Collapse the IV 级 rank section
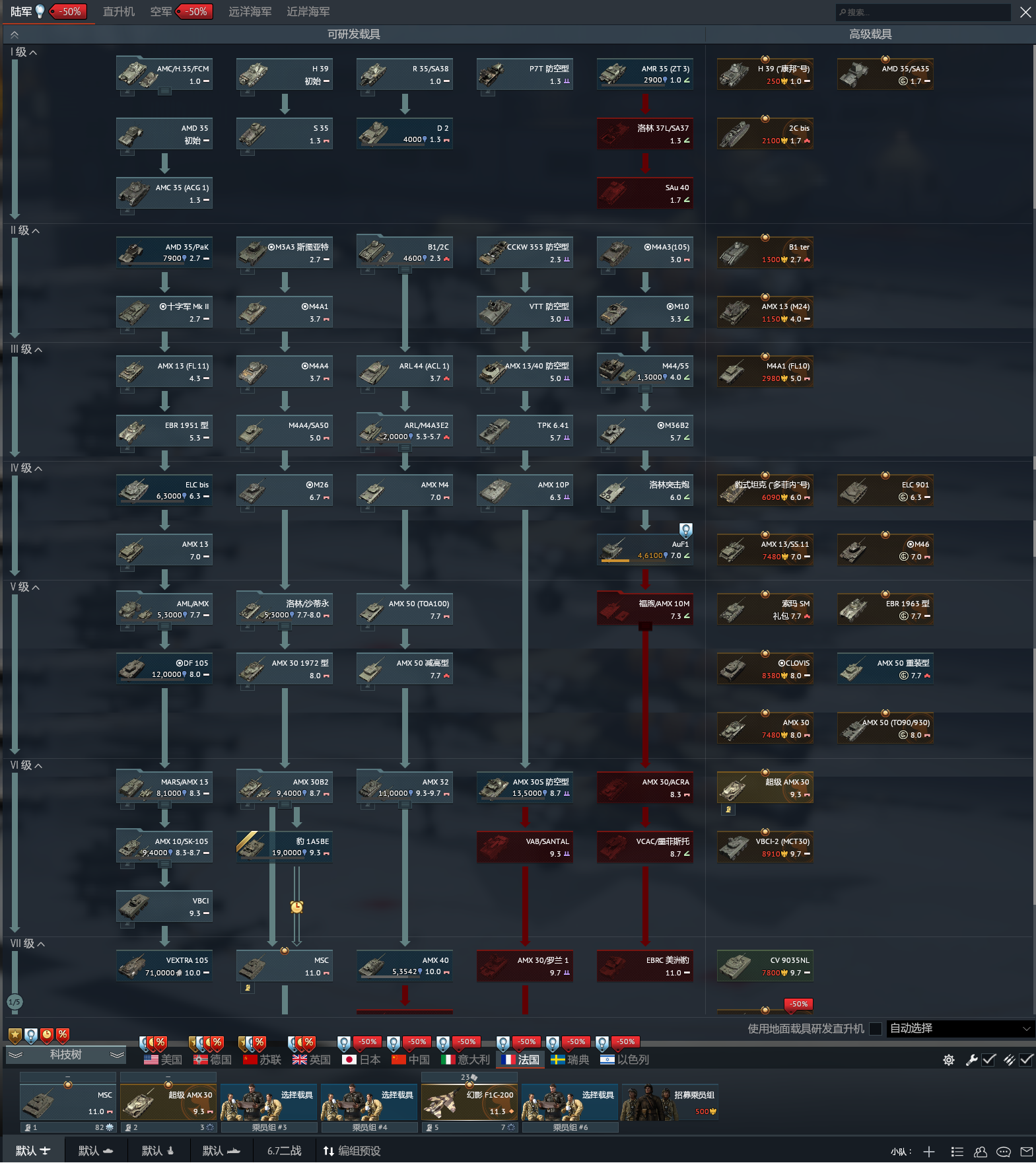 pyautogui.click(x=26, y=468)
